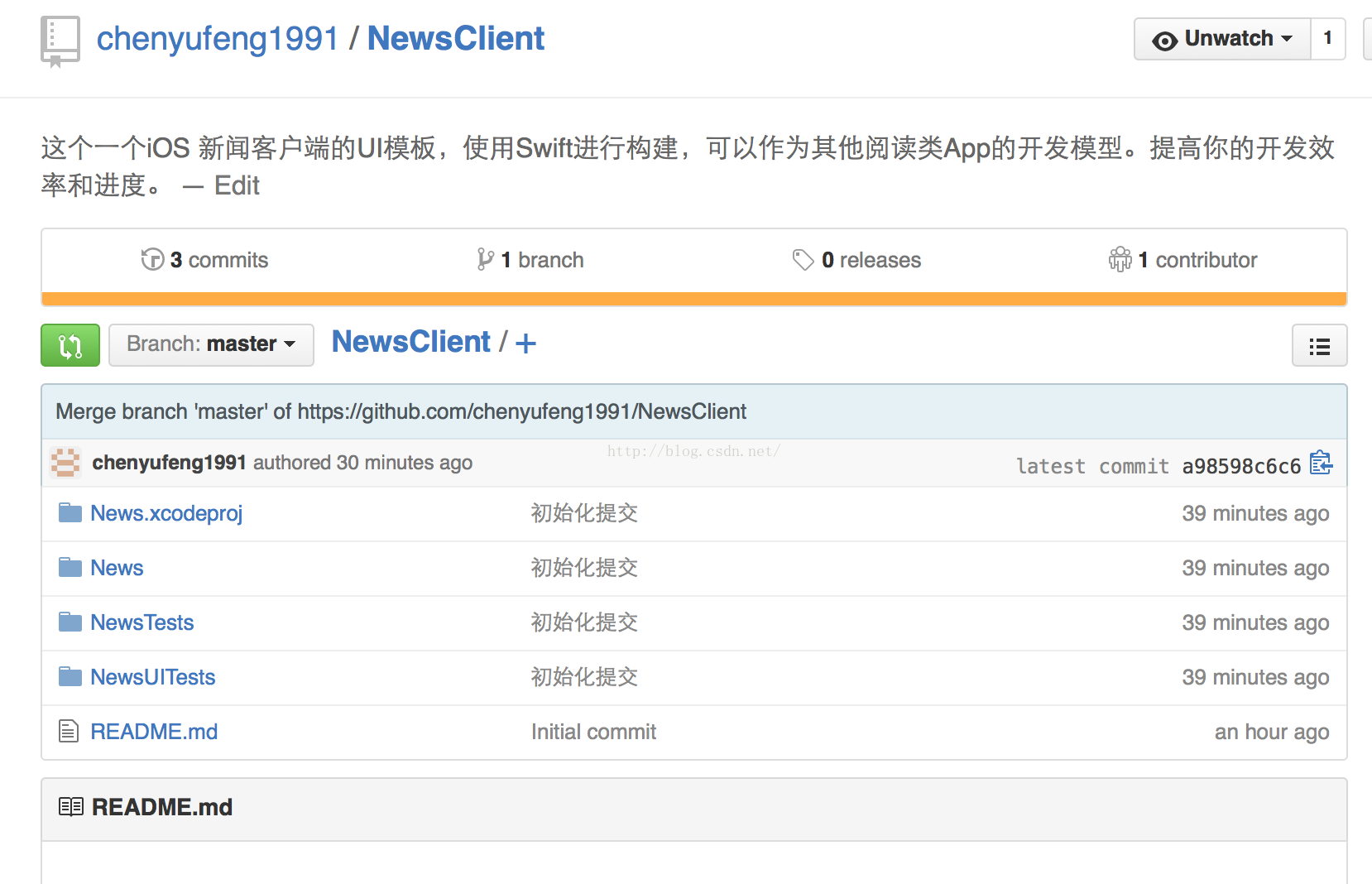
Task: Click README.md file document icon
Action: click(69, 732)
